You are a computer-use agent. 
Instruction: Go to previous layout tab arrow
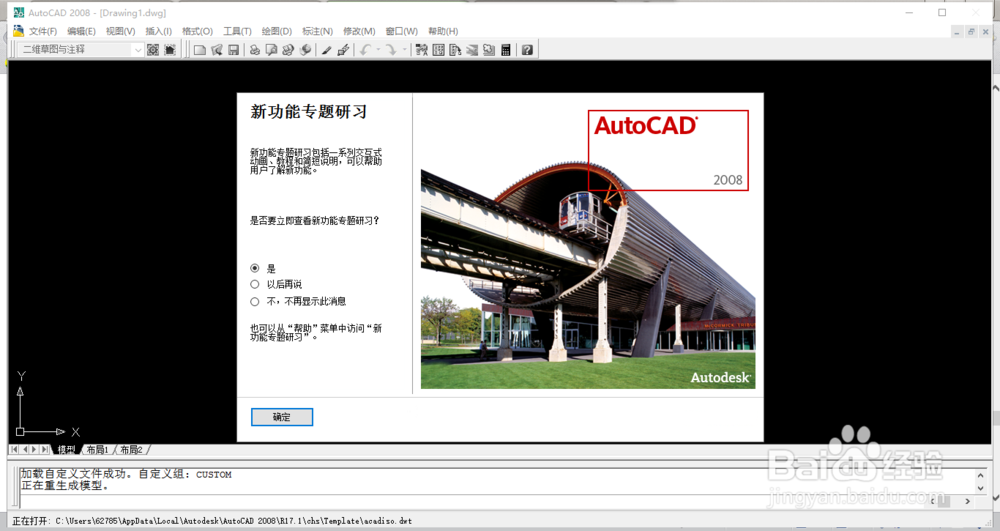(x=24, y=449)
